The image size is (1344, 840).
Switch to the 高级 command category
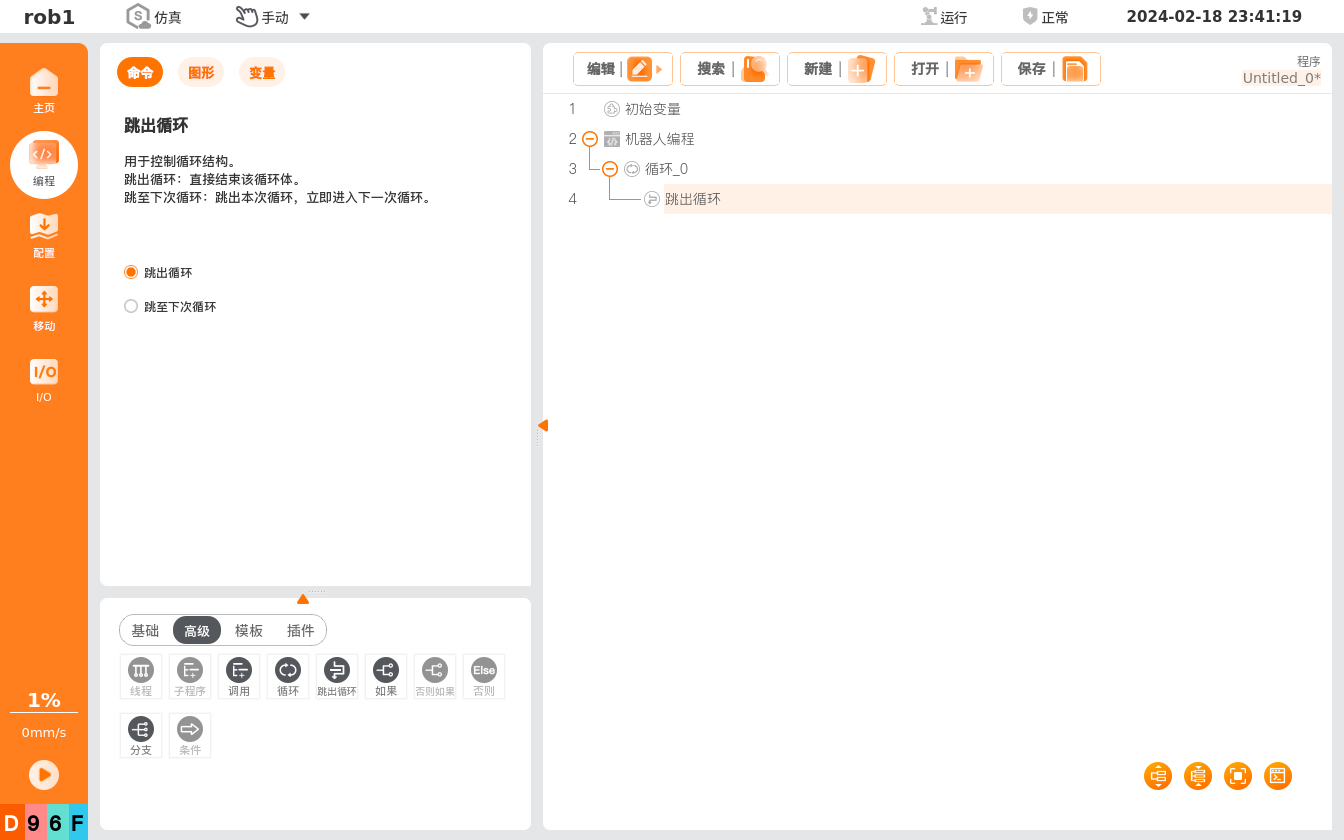197,631
